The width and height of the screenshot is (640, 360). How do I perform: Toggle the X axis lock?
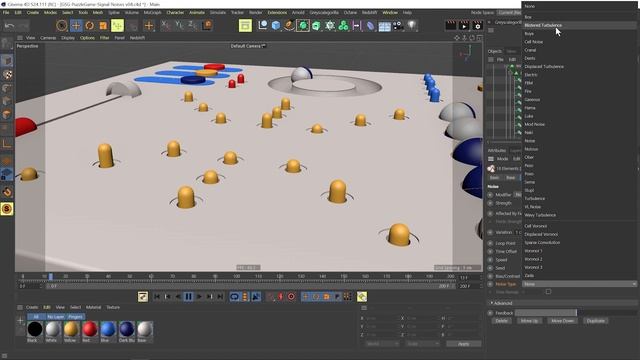click(x=165, y=25)
